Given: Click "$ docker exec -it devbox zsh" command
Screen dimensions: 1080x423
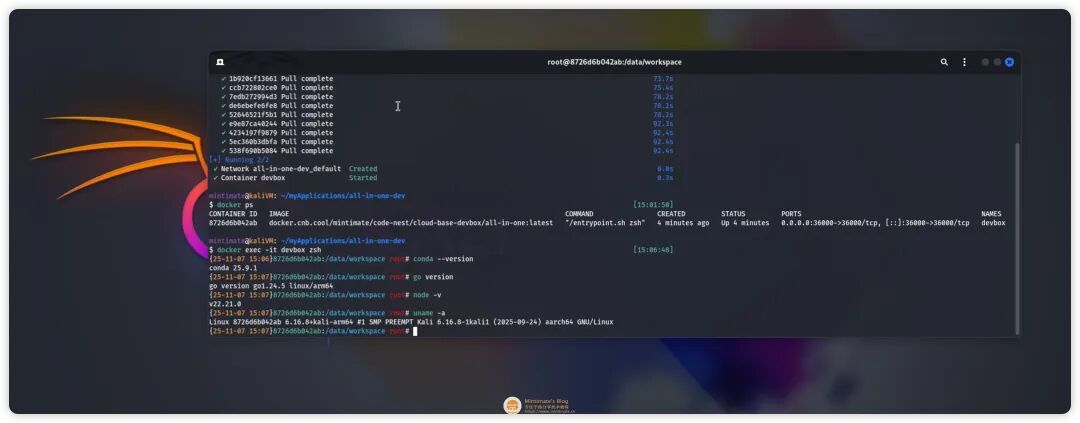Looking at the screenshot, I should tap(264, 249).
